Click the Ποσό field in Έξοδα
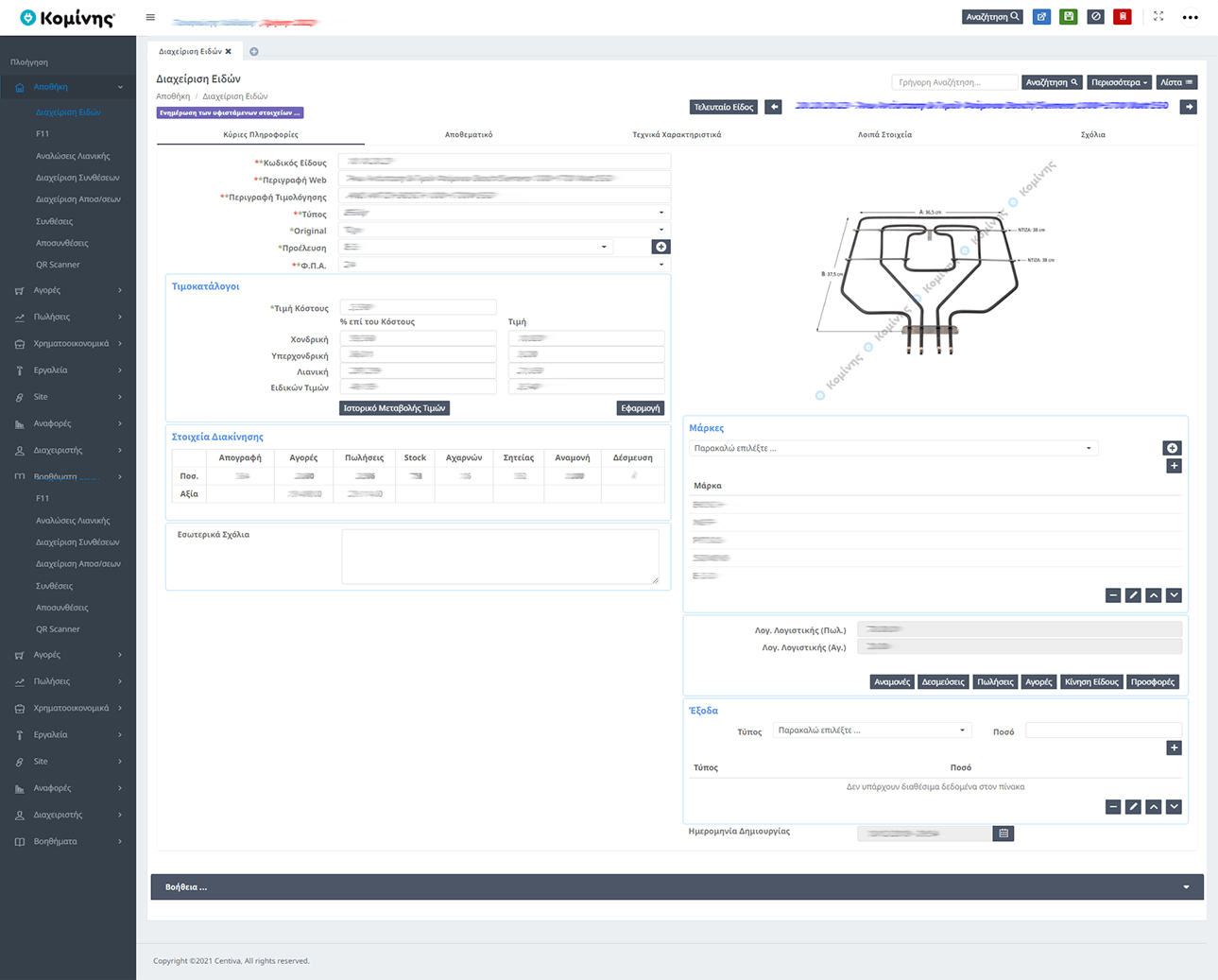The image size is (1218, 980). point(1104,731)
